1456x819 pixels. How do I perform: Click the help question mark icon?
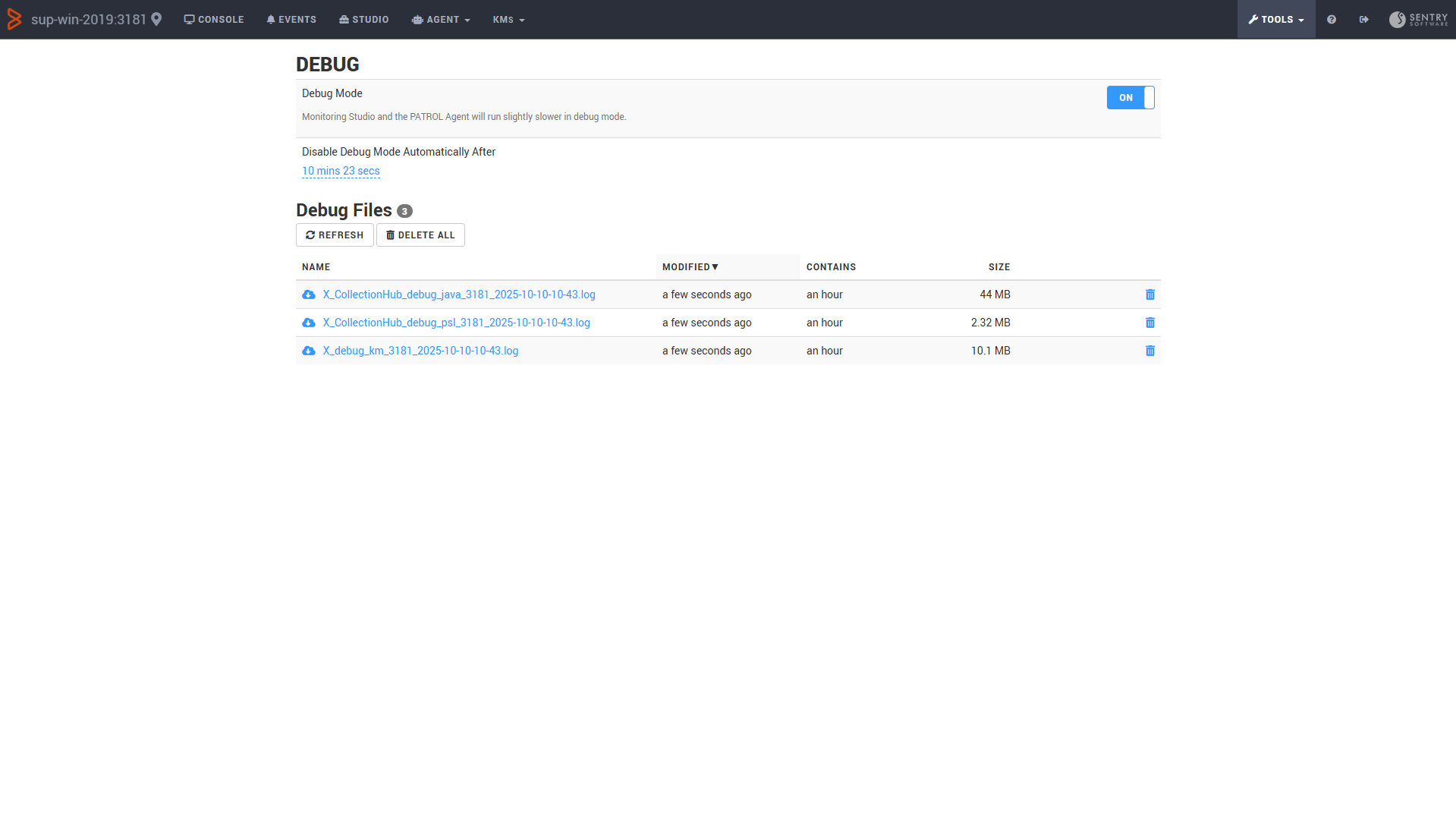1331,20
